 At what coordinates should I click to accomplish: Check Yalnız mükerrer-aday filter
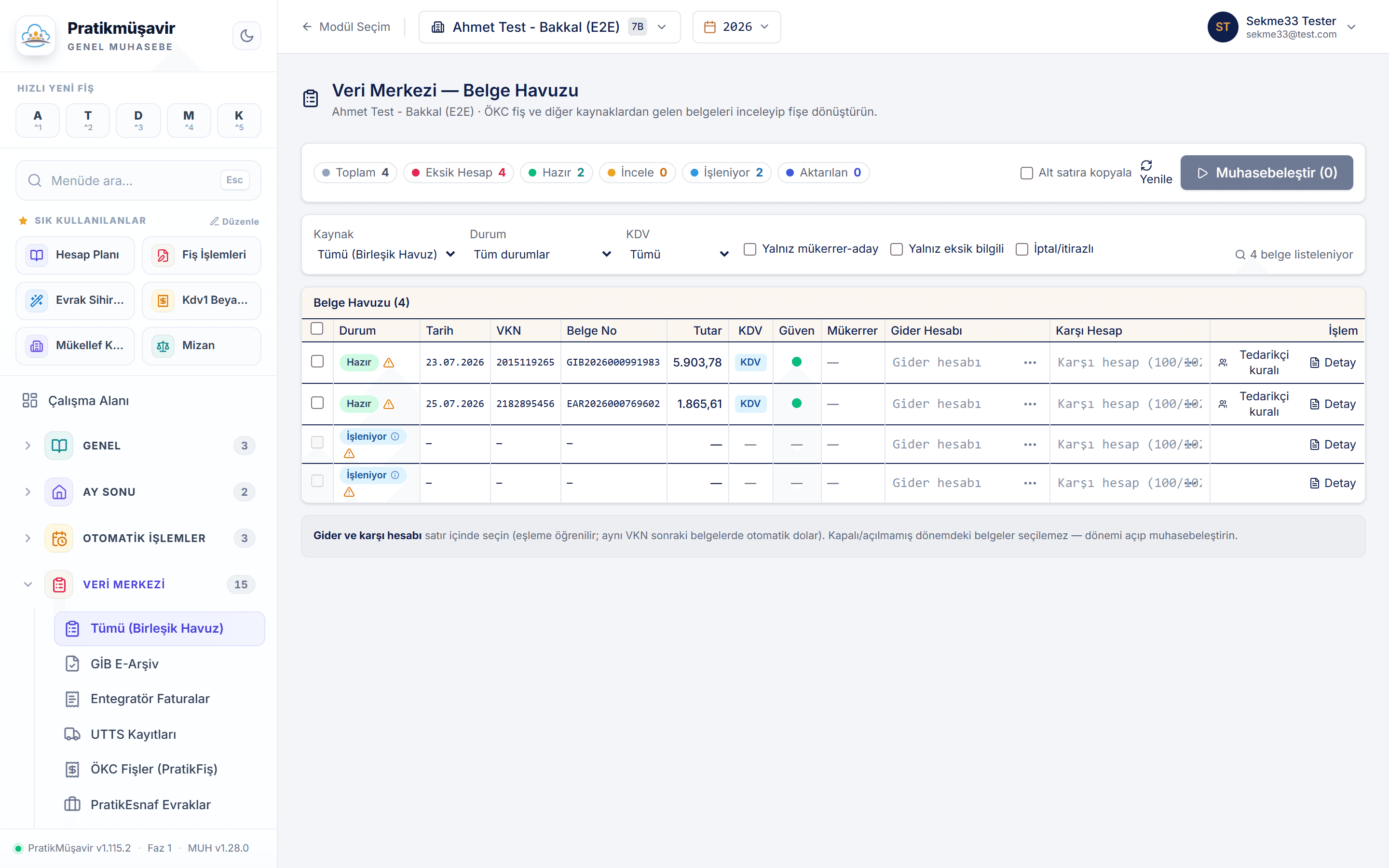(x=749, y=248)
